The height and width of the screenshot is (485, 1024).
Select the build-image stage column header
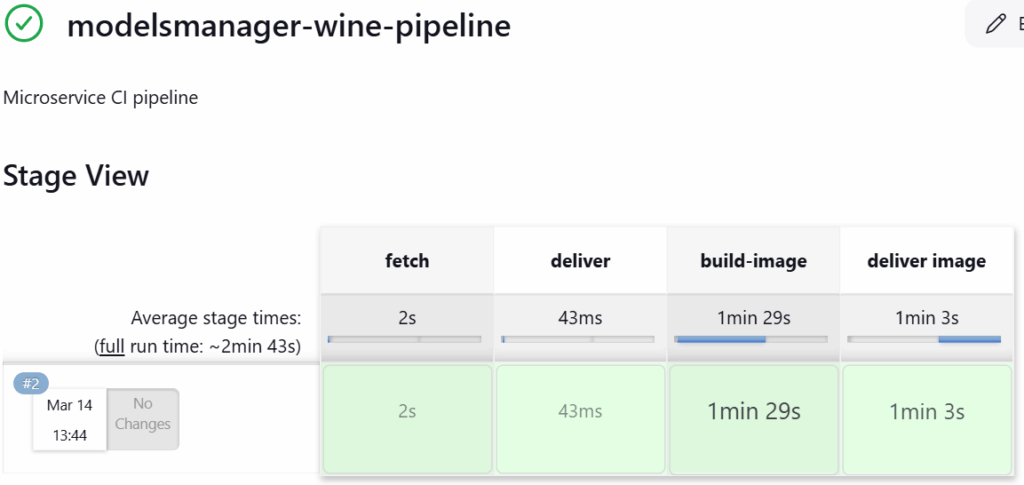(x=753, y=261)
